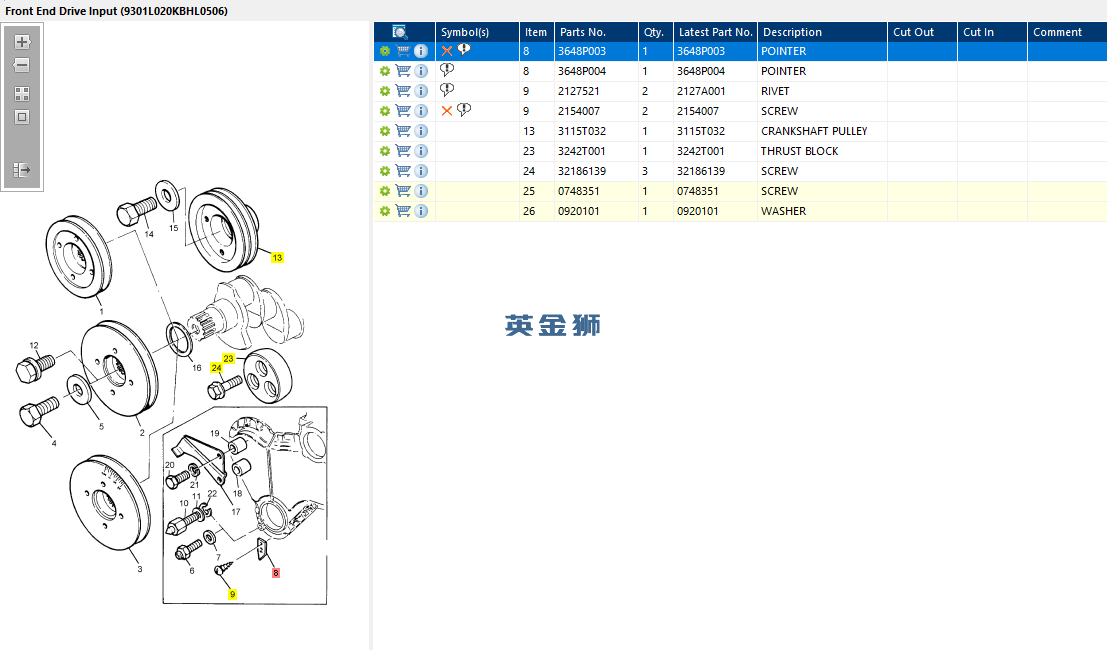This screenshot has width=1107, height=650.
Task: Add 32186139 SCREW to cart
Action: [x=403, y=171]
